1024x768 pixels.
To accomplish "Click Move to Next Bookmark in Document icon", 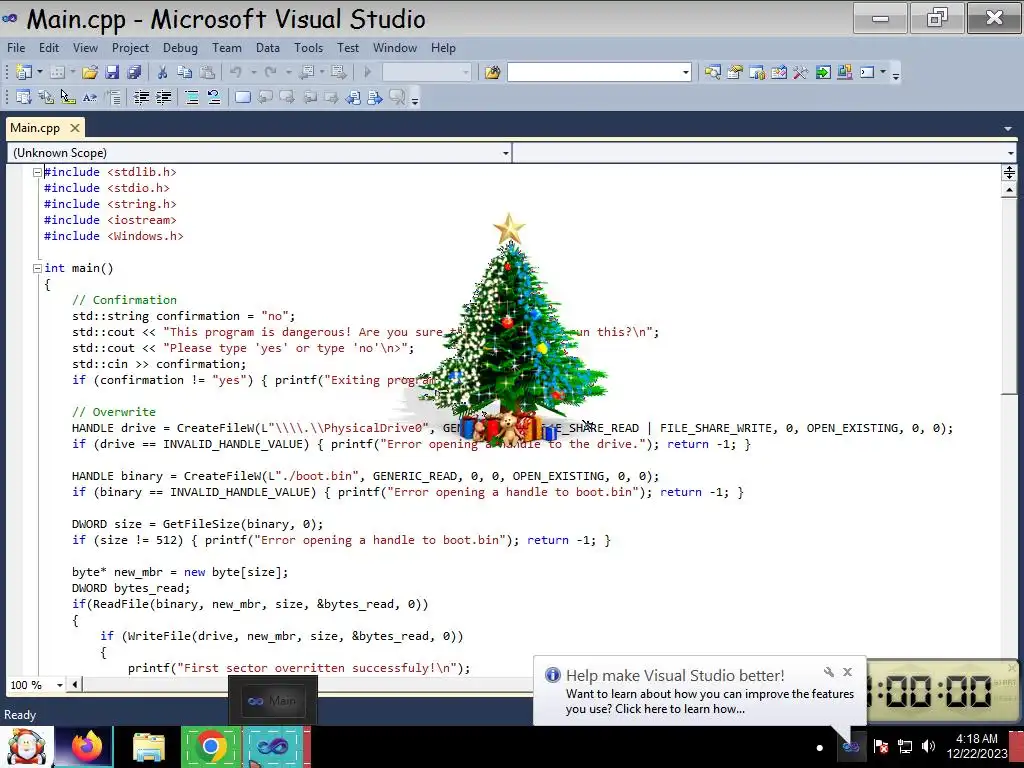I will pyautogui.click(x=375, y=98).
